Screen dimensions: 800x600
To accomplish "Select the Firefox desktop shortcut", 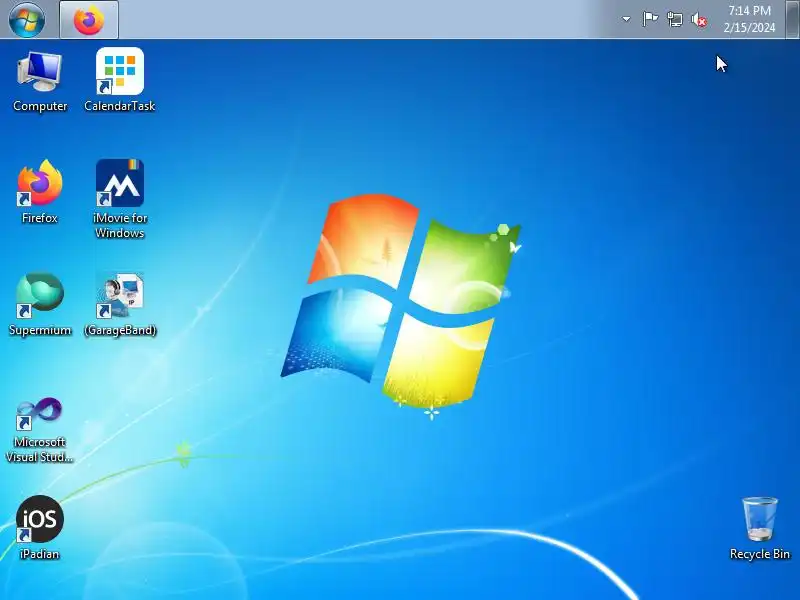I will pos(40,192).
